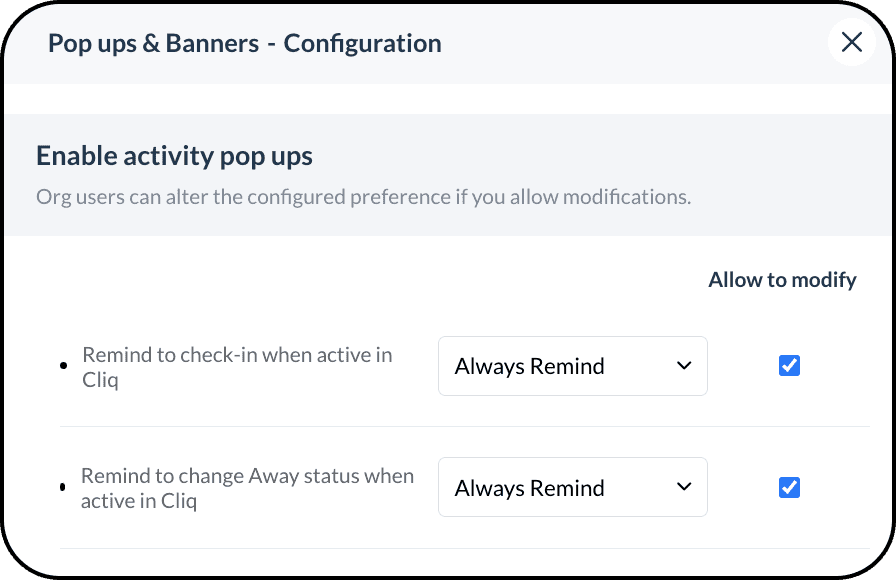Click the Org users can alter description text
896x580 pixels.
click(x=363, y=197)
